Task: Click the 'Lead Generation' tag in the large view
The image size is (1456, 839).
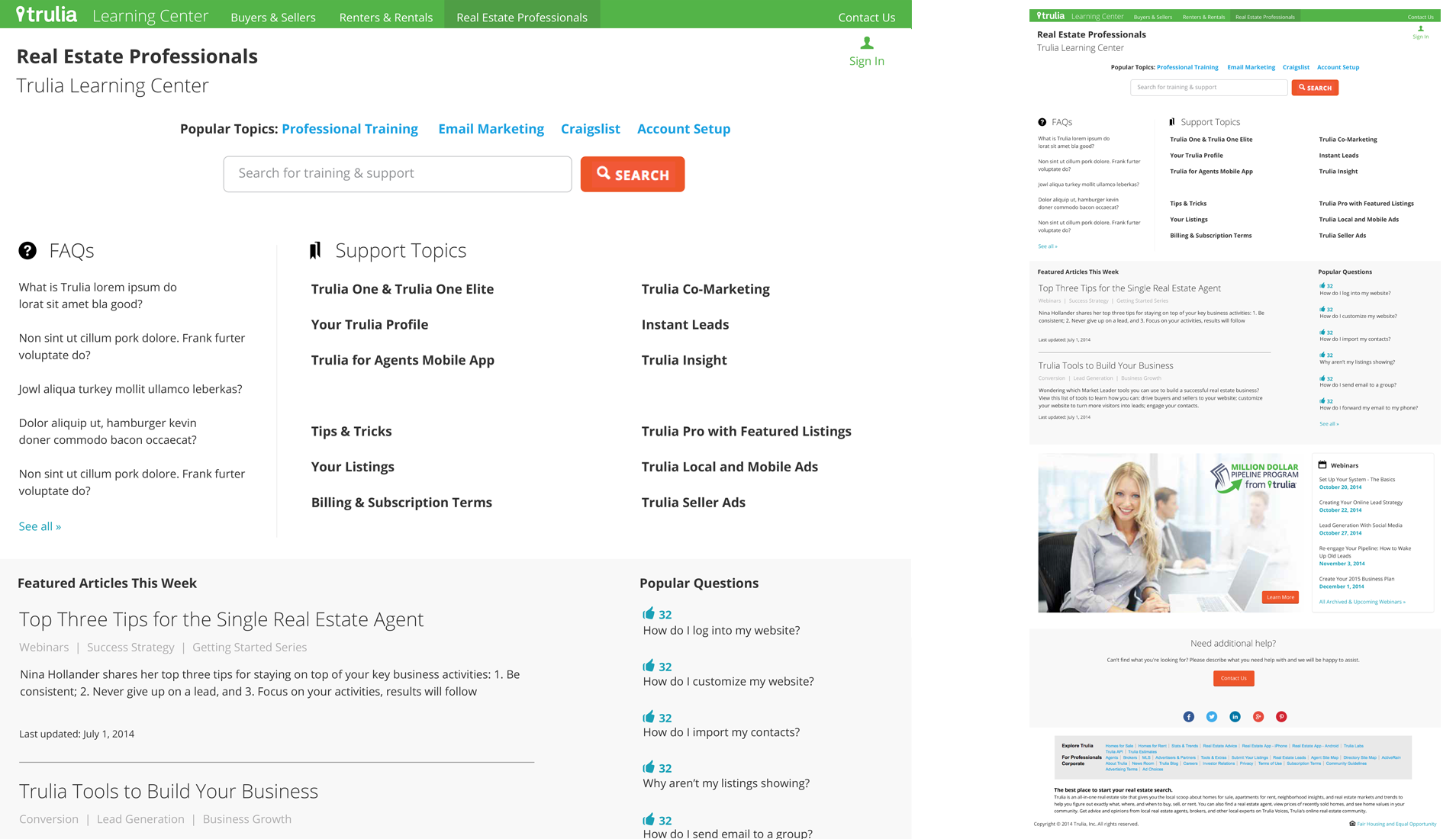Action: point(140,819)
